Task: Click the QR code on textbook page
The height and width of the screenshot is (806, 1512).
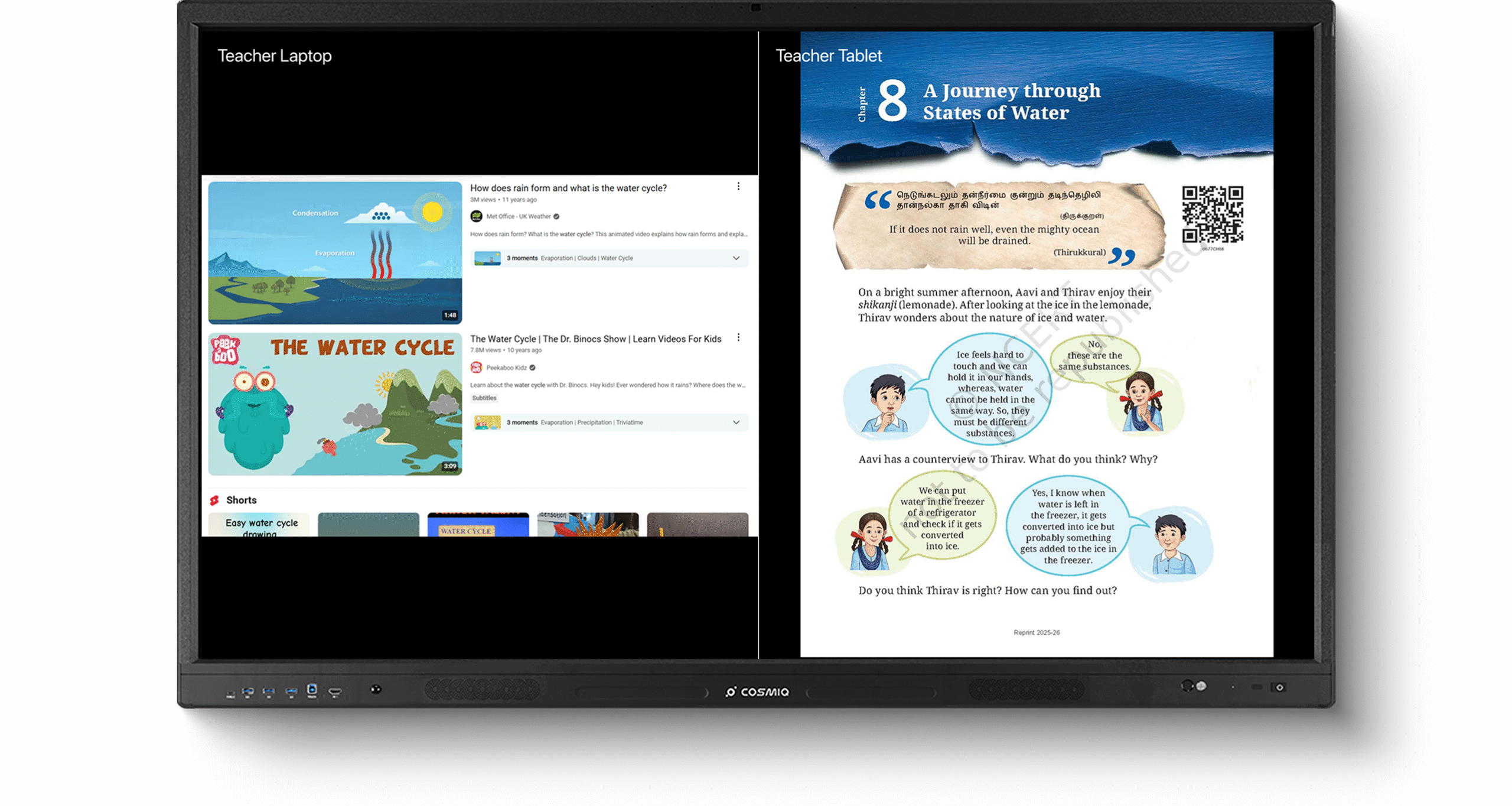Action: tap(1212, 214)
